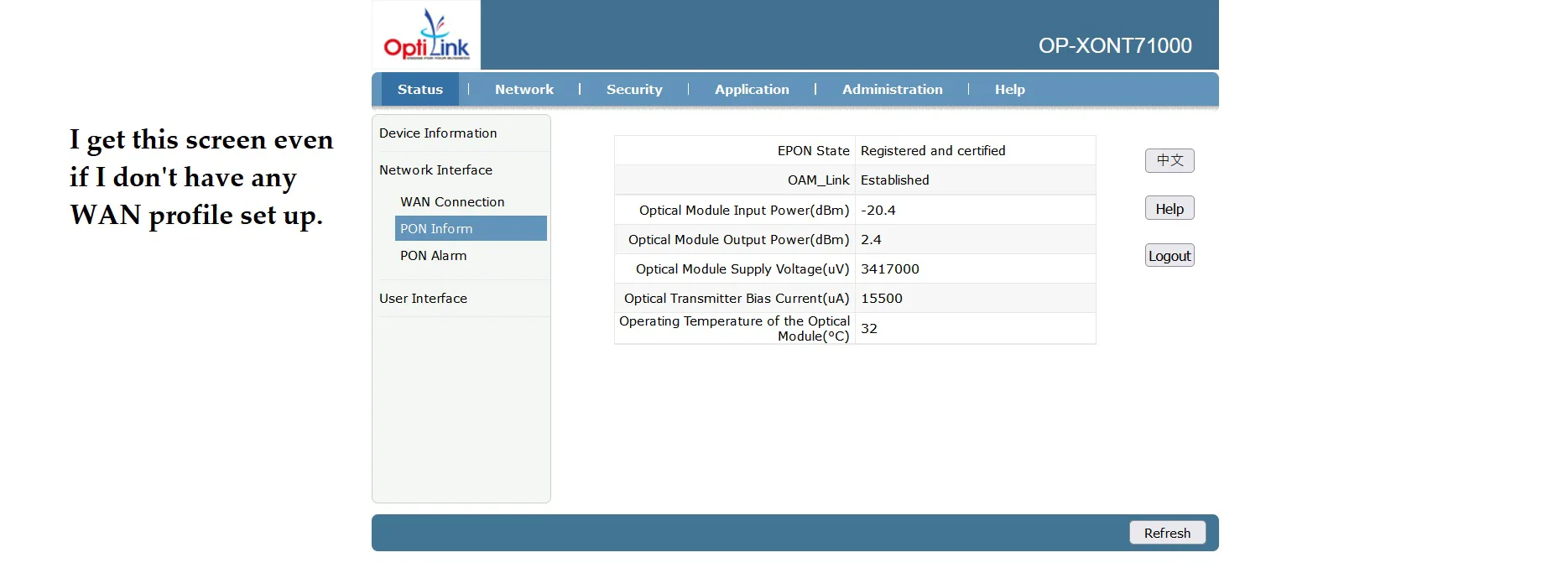Click the EPON State value cell
This screenshot has height=568, width=1568.
[932, 151]
